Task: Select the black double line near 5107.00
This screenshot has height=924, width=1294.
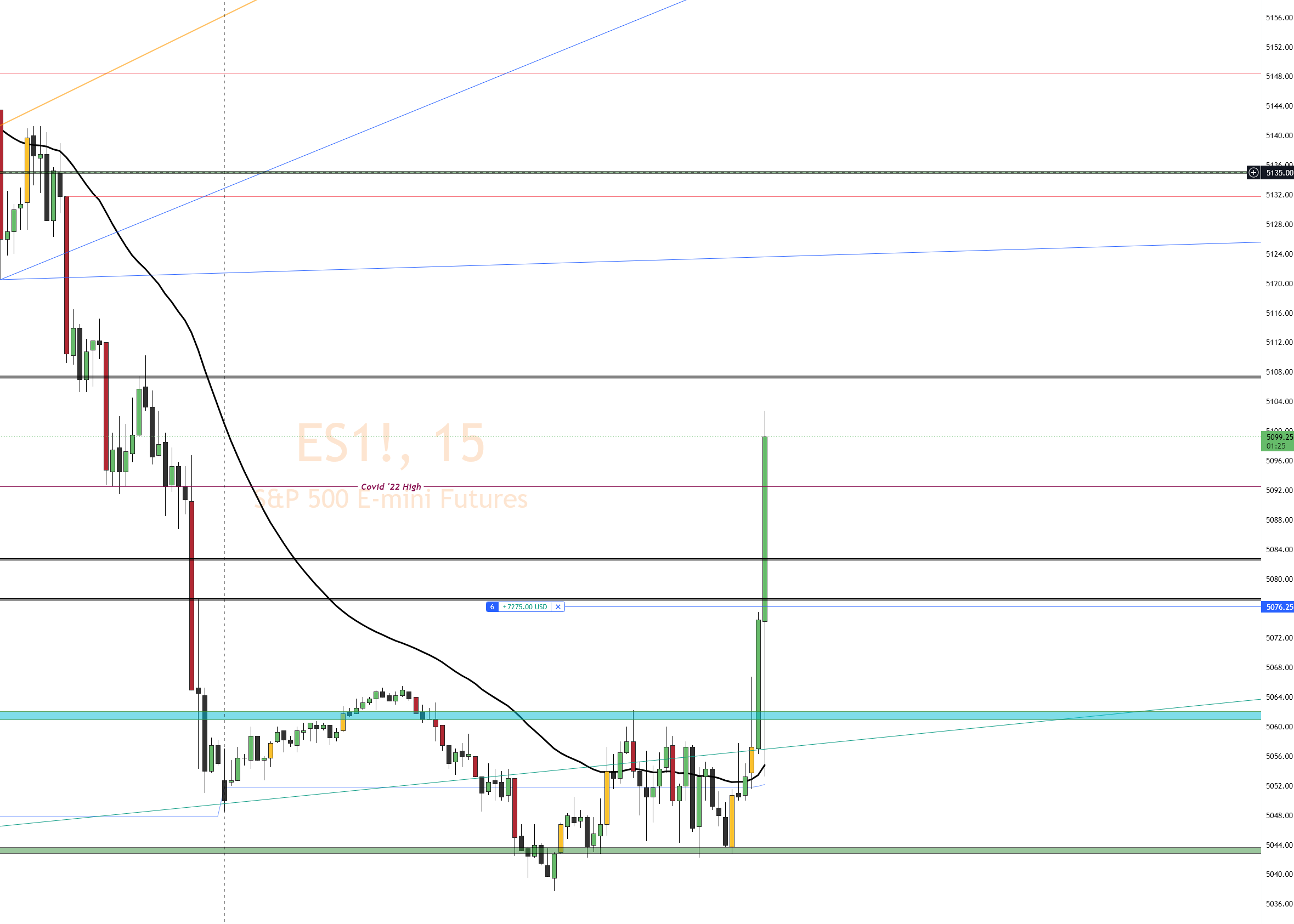Action: [x=854, y=377]
